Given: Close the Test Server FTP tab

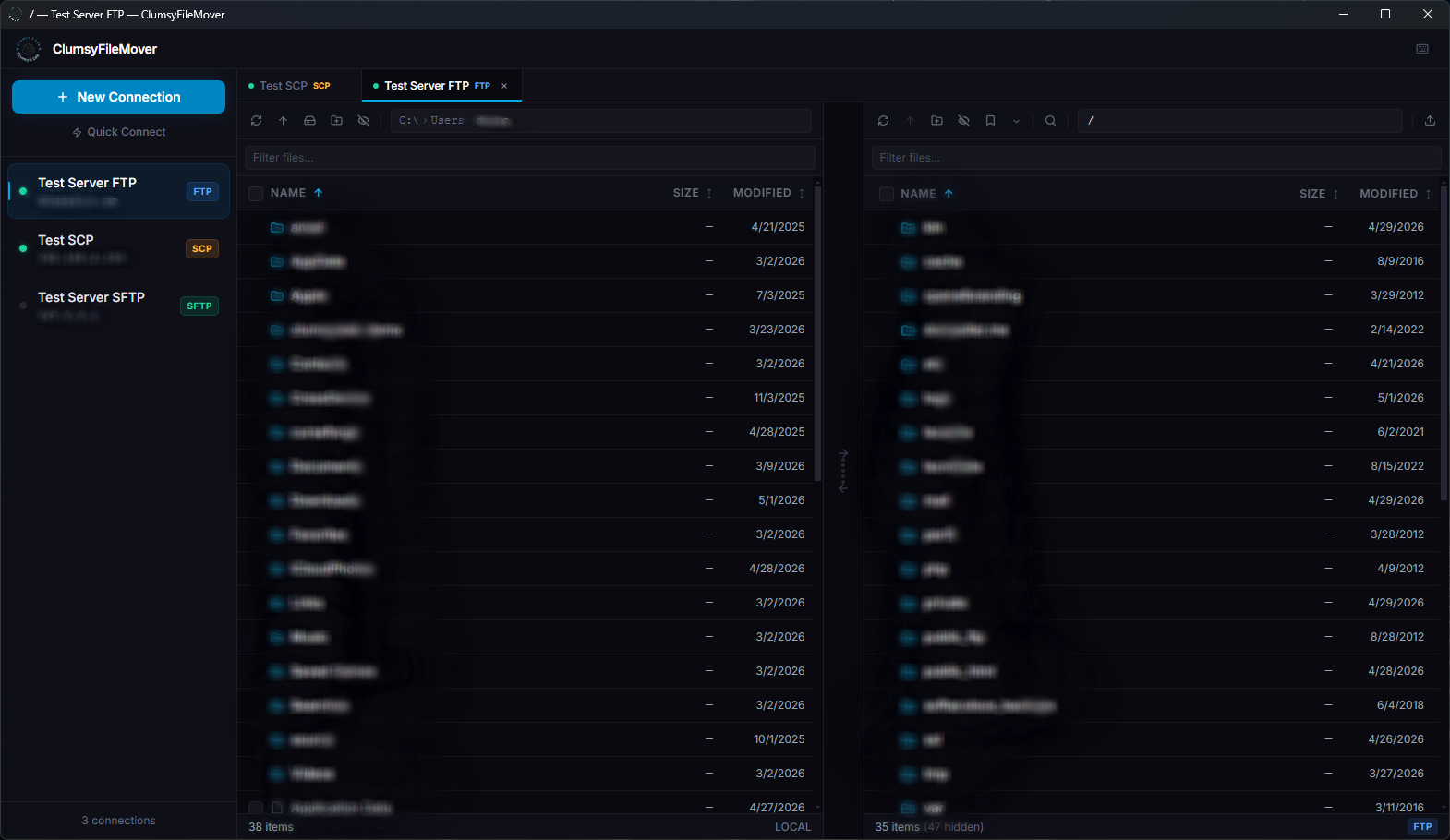Looking at the screenshot, I should tap(504, 86).
